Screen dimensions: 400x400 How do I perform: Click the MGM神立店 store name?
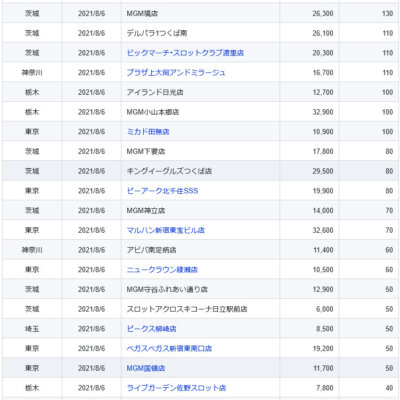click(146, 210)
